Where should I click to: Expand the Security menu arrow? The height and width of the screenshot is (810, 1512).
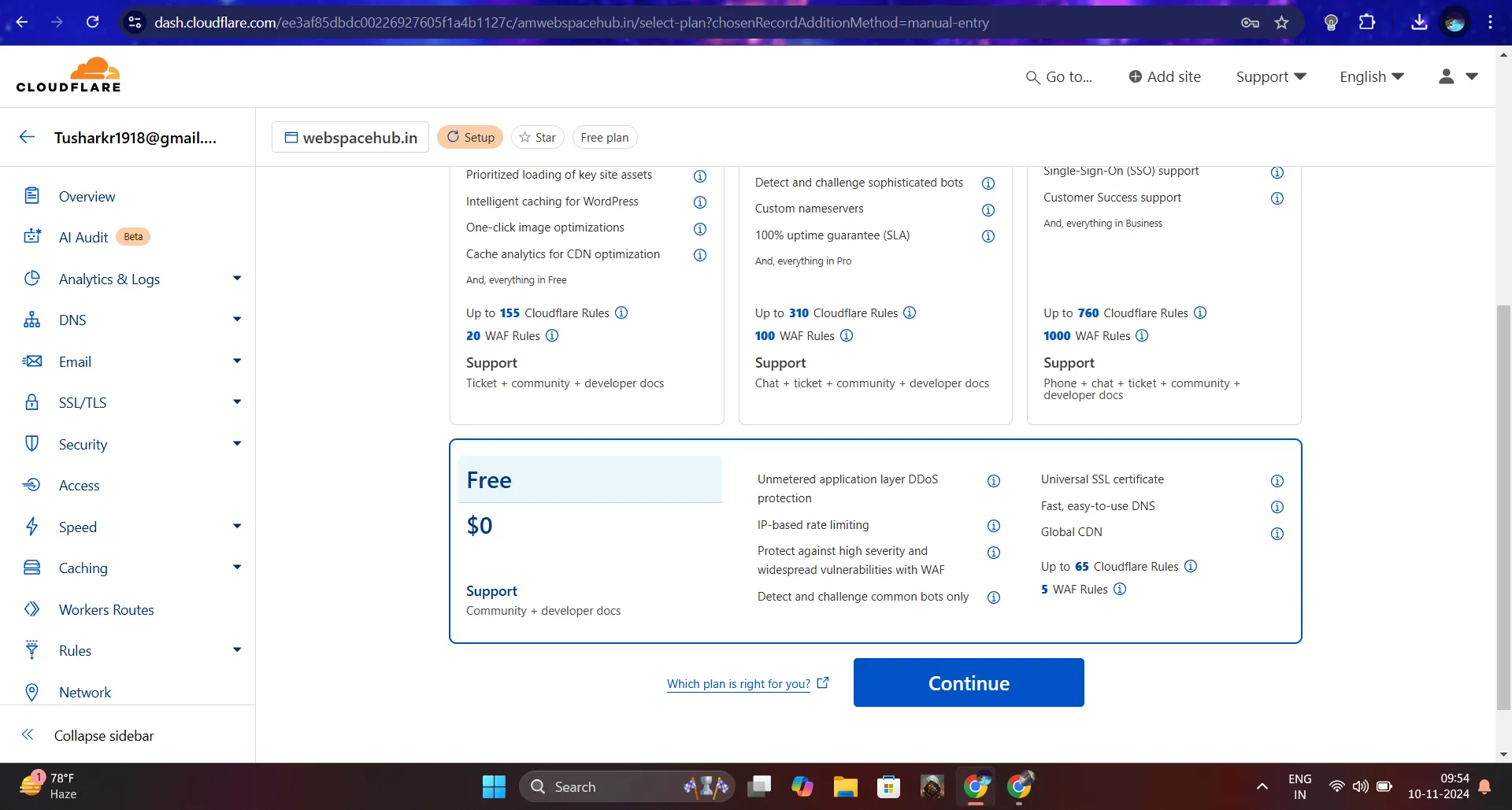tap(237, 443)
